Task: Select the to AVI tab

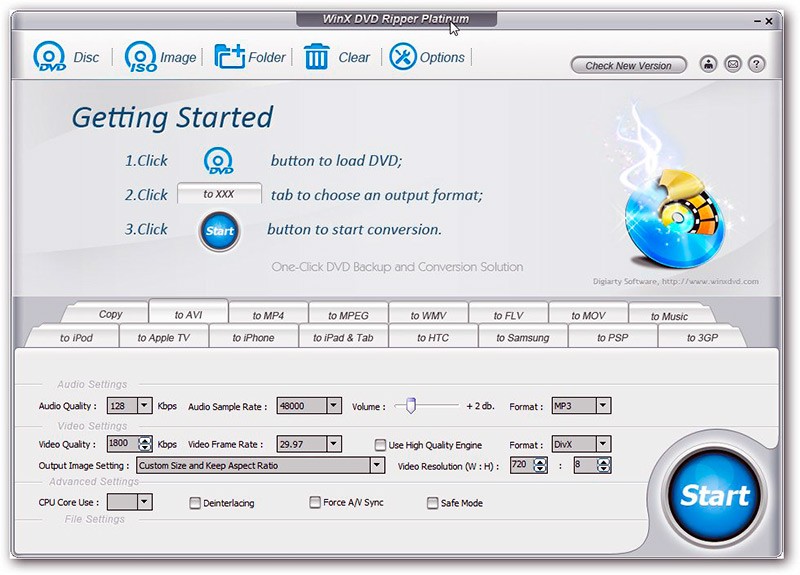Action: click(188, 314)
